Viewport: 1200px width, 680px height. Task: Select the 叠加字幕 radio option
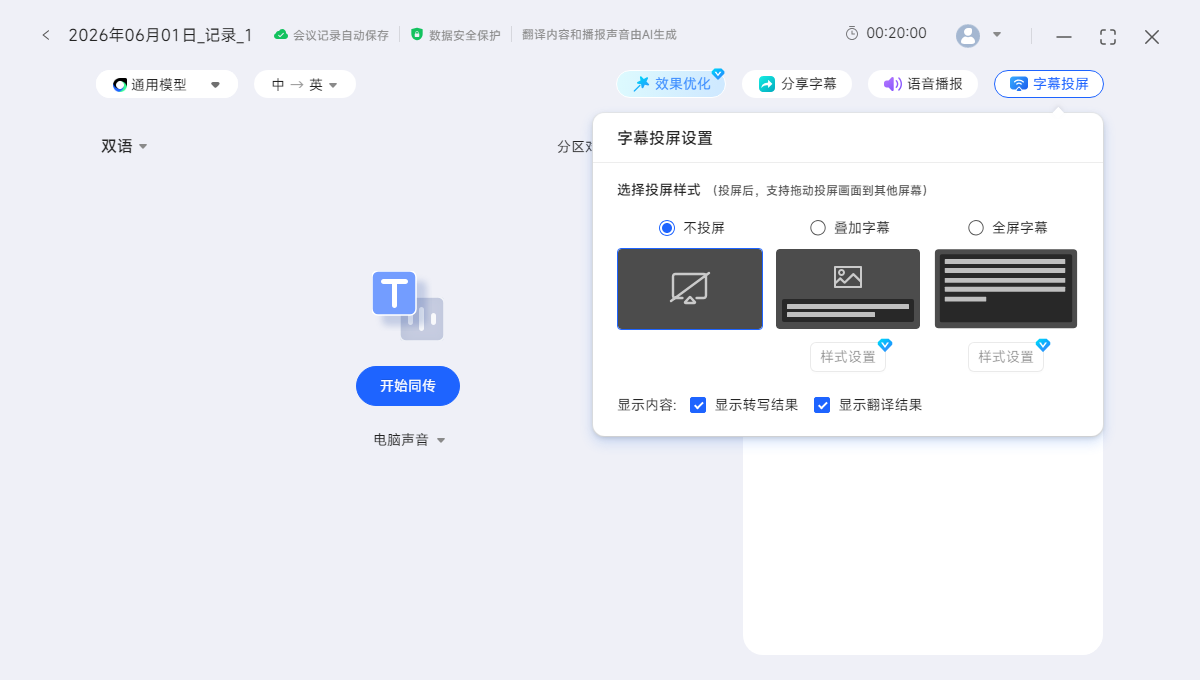coord(818,228)
